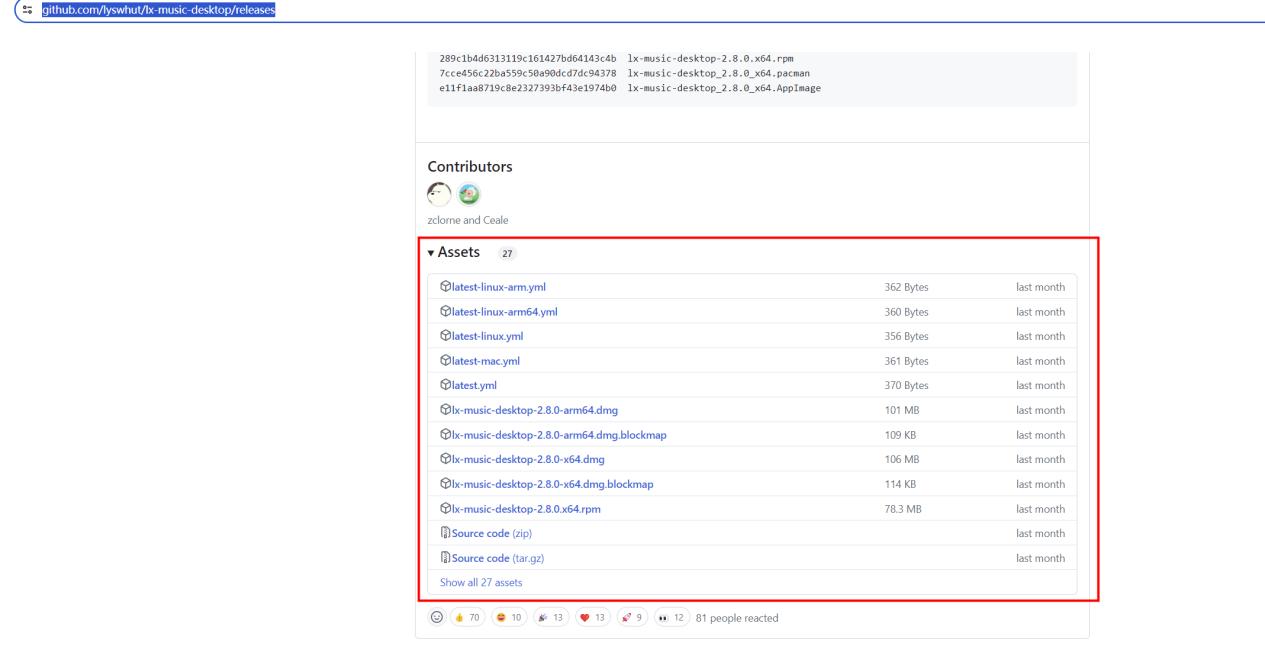Collapse the Assets section
Screen dimensions: 1265x659
[x=432, y=254]
